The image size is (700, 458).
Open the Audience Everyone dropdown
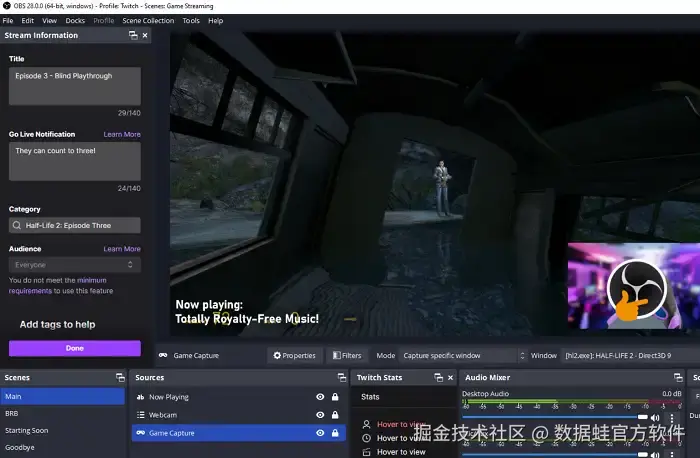click(75, 265)
